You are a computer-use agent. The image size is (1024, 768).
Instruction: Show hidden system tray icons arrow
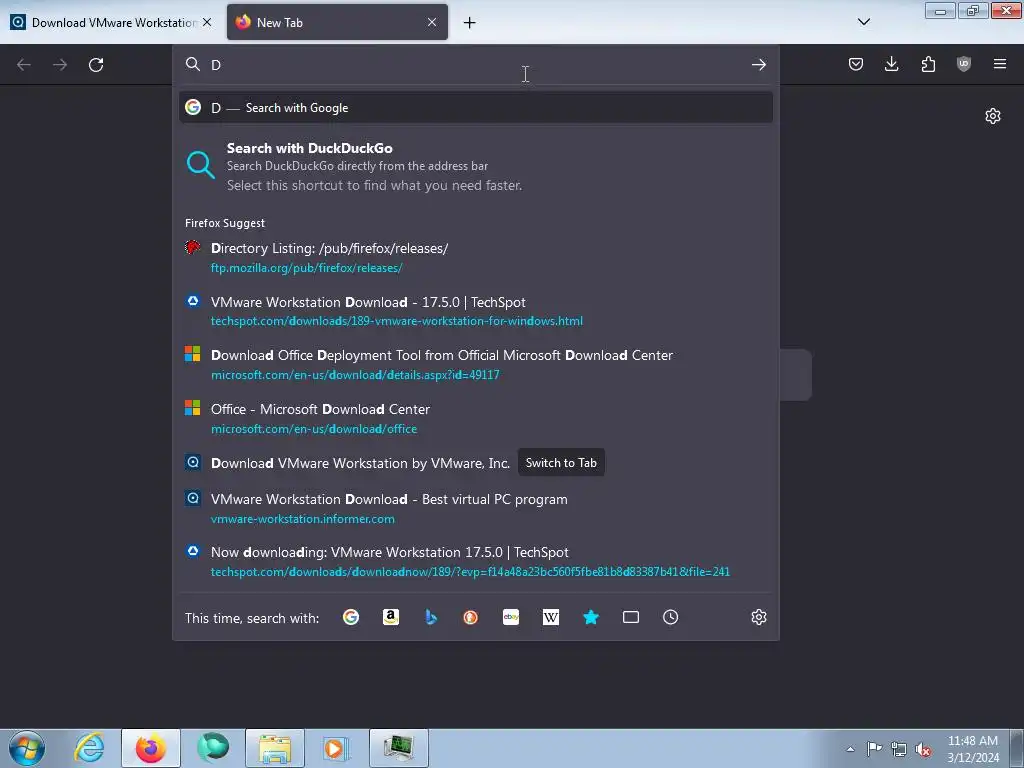850,749
